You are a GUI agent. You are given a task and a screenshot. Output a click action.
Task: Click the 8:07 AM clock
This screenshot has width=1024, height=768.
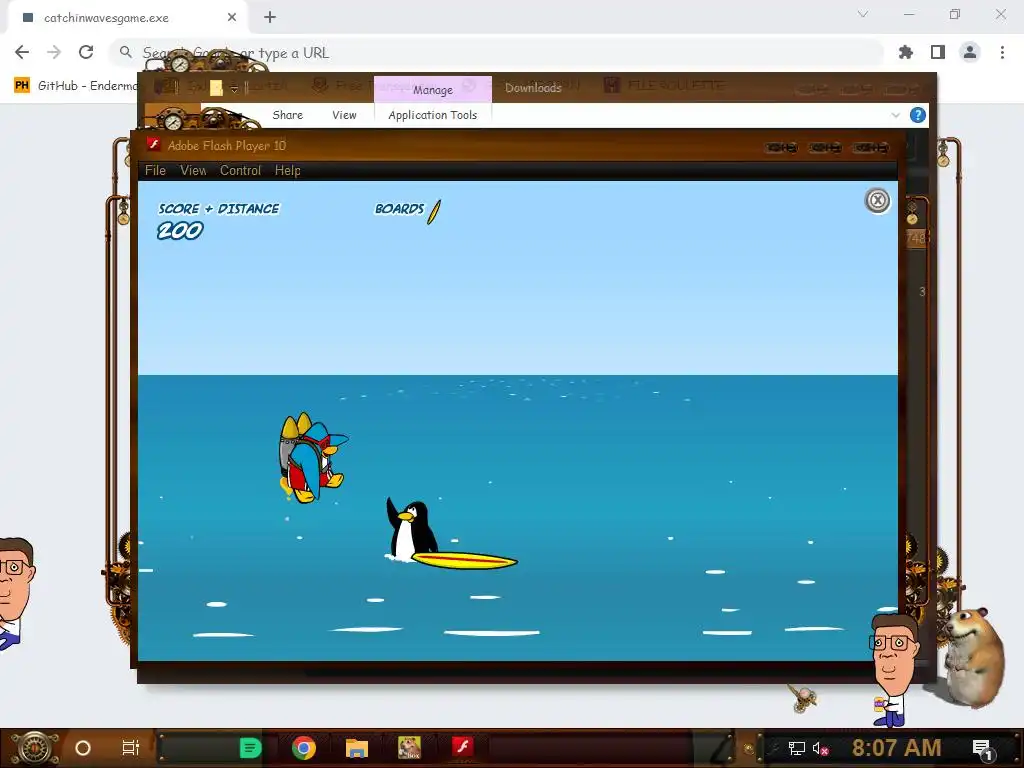[x=896, y=748]
